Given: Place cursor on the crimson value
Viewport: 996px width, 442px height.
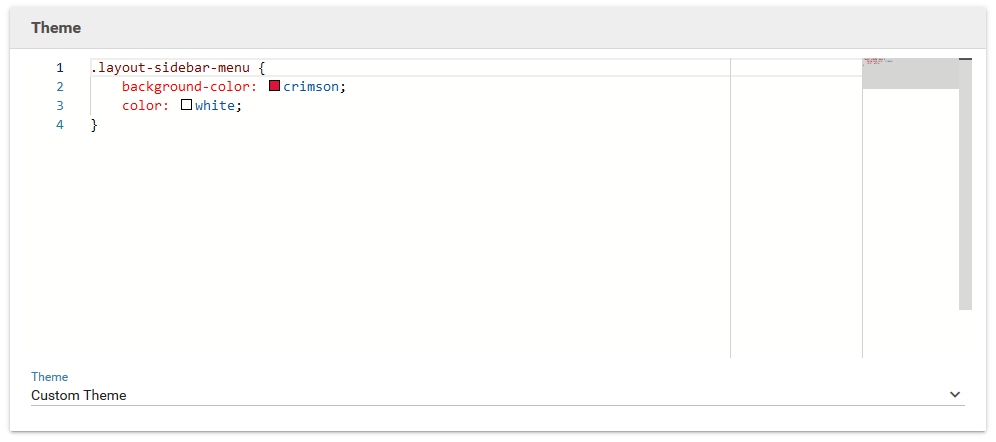Looking at the screenshot, I should pyautogui.click(x=311, y=87).
